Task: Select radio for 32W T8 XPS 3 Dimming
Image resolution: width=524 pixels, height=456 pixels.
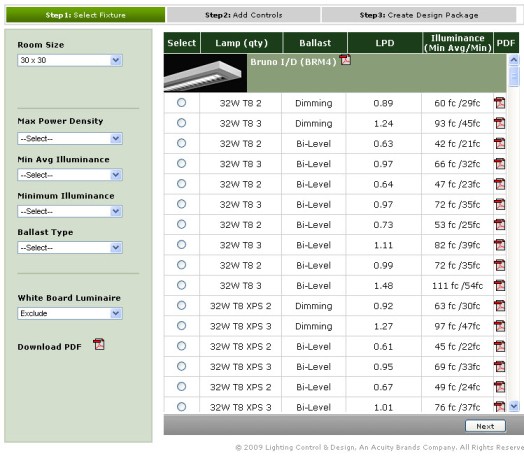Action: click(181, 325)
